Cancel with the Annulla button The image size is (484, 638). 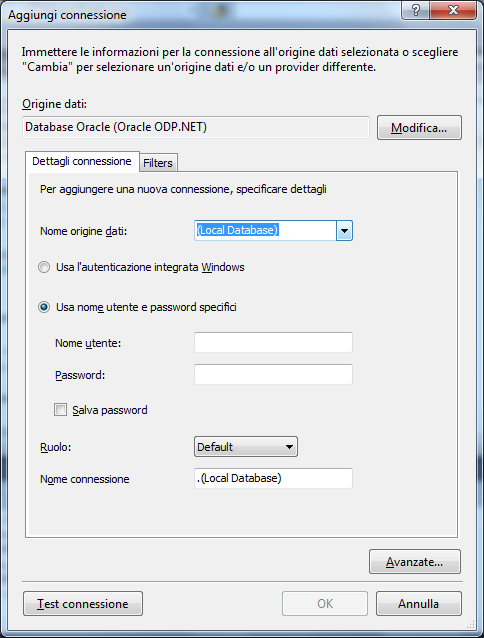click(419, 604)
